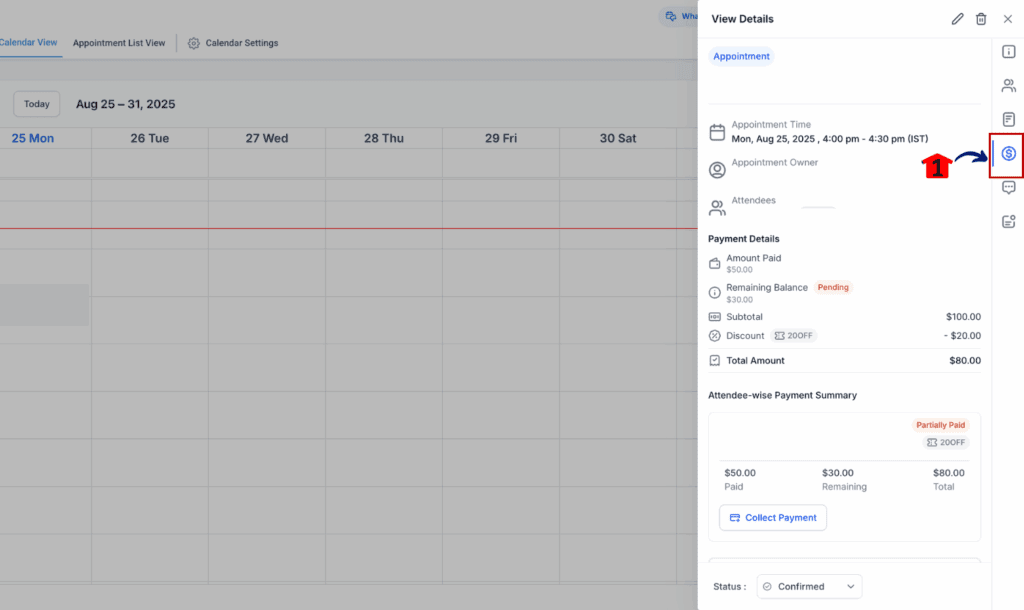Switch to Calendar View tab

click(x=28, y=42)
